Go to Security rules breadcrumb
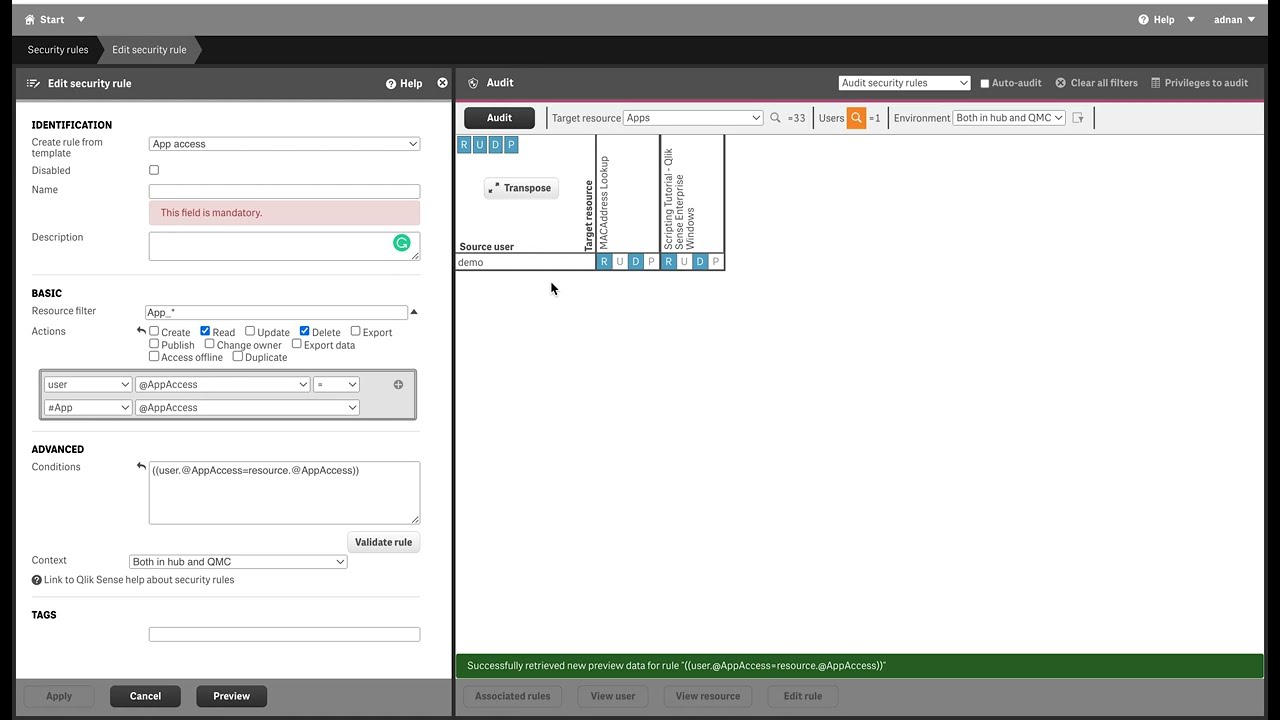Viewport: 1280px width, 720px height. click(58, 50)
